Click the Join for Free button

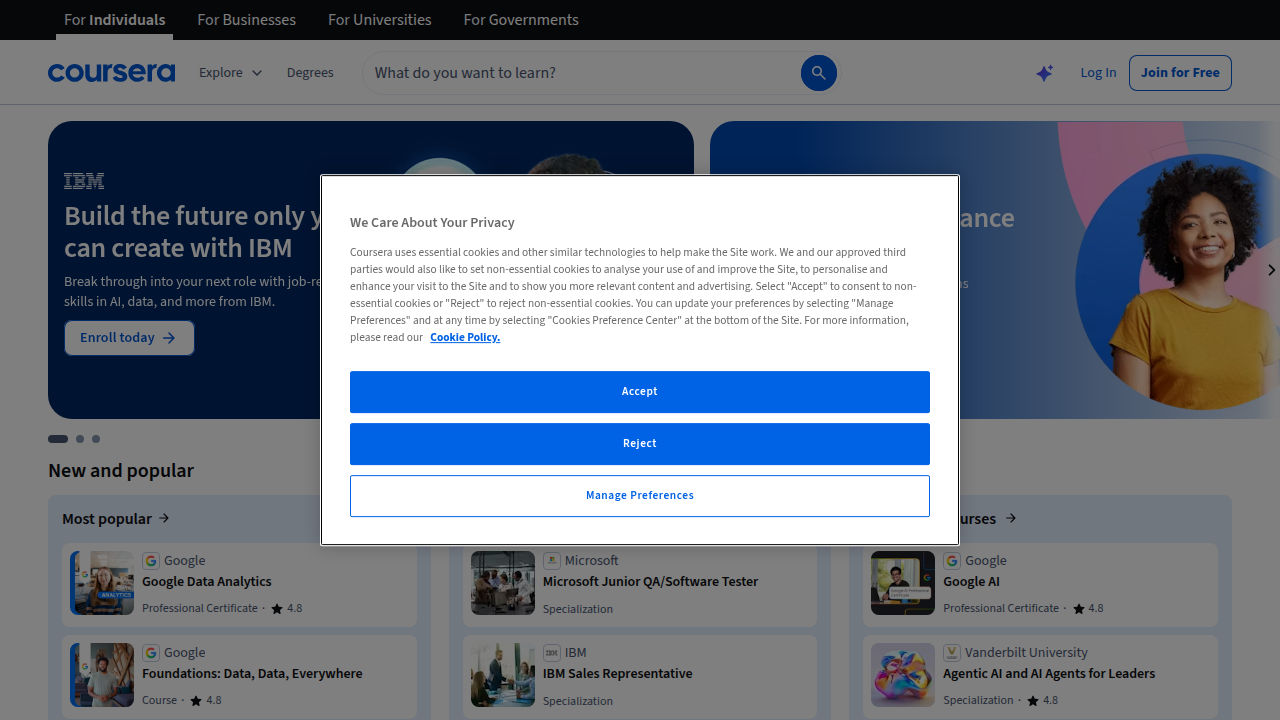click(x=1180, y=73)
